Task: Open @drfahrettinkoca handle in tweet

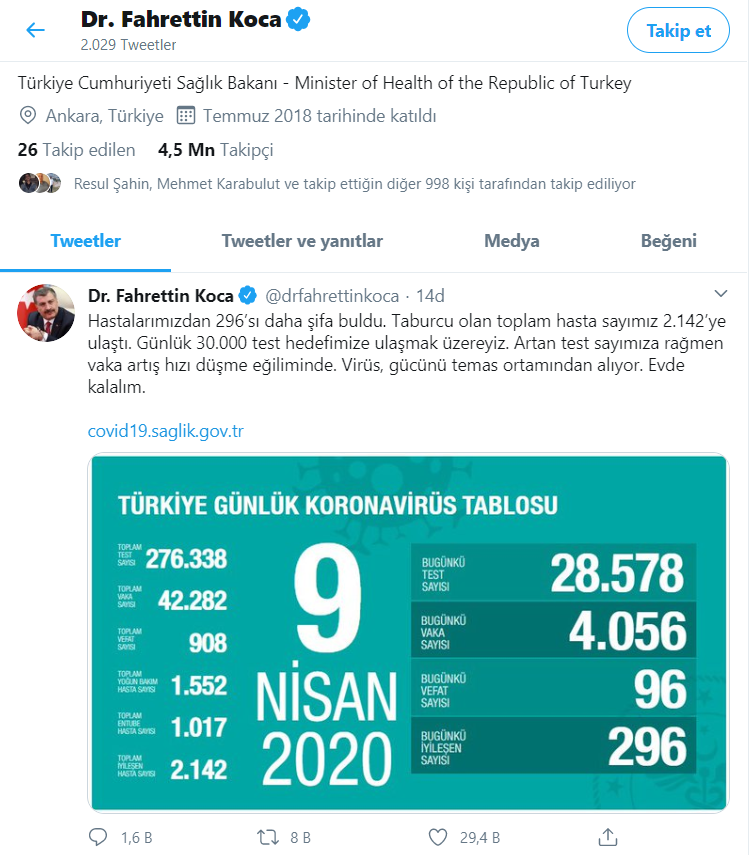Action: click(331, 296)
